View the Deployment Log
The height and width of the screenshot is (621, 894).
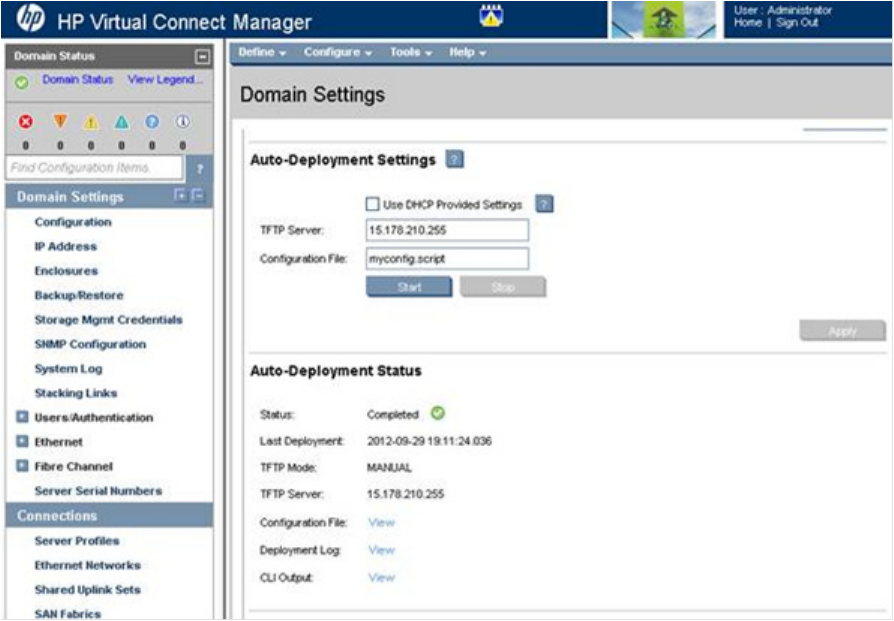pos(381,550)
